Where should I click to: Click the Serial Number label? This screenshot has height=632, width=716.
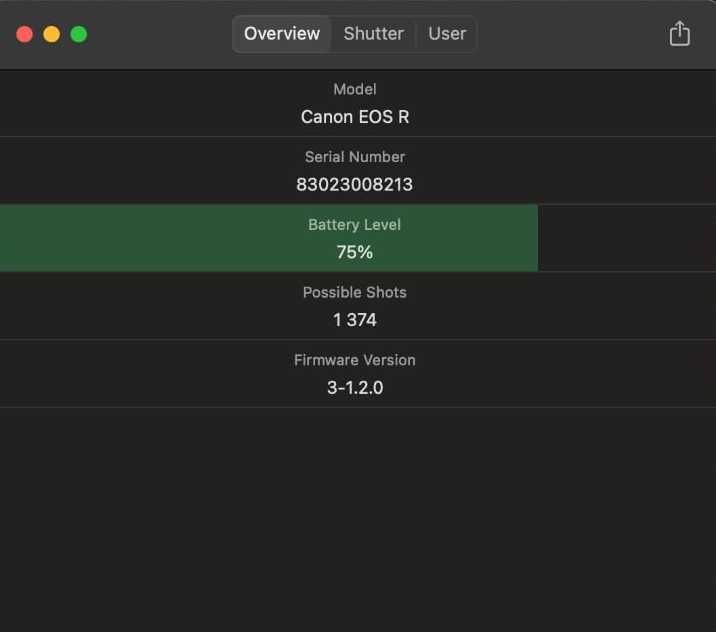[x=355, y=157]
